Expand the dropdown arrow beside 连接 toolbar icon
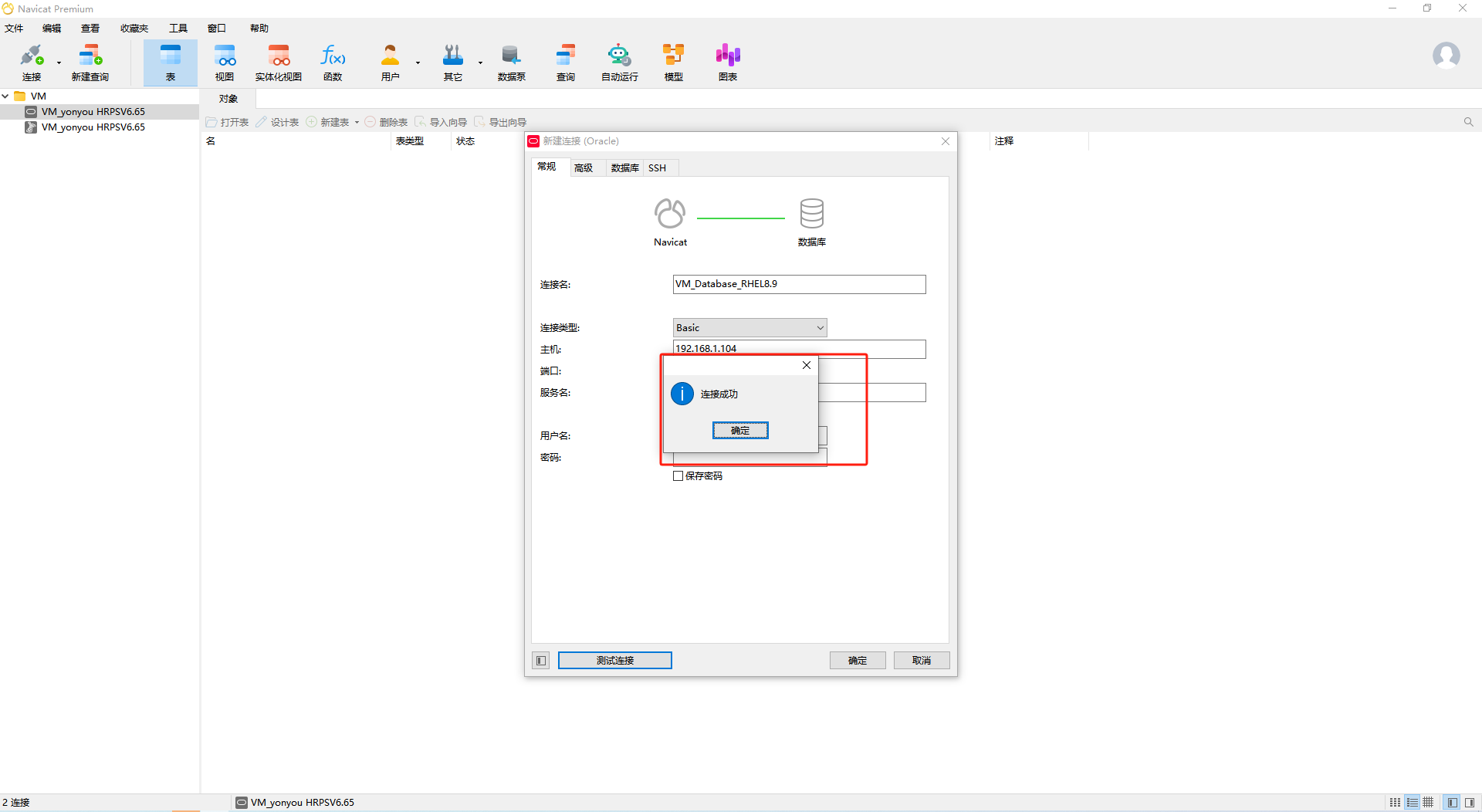The image size is (1482, 812). click(59, 63)
